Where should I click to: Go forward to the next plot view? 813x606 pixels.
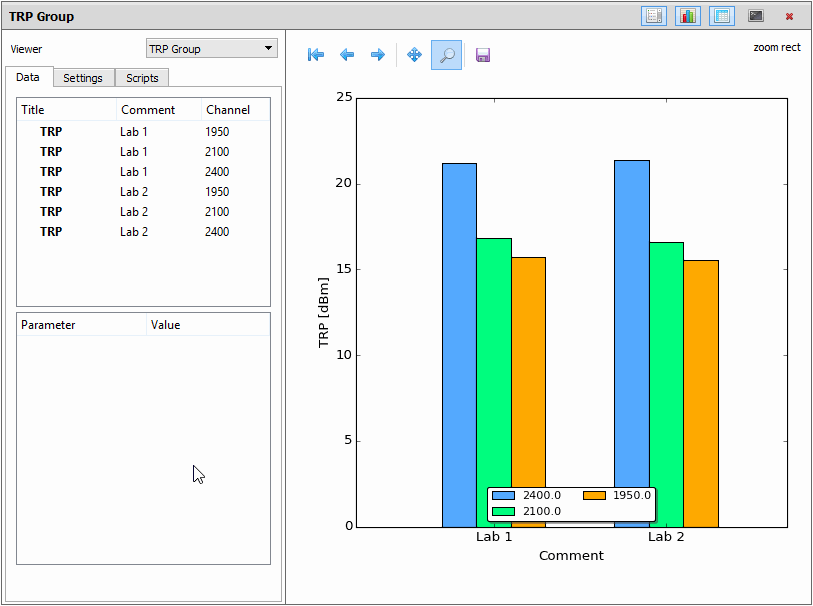click(x=378, y=55)
